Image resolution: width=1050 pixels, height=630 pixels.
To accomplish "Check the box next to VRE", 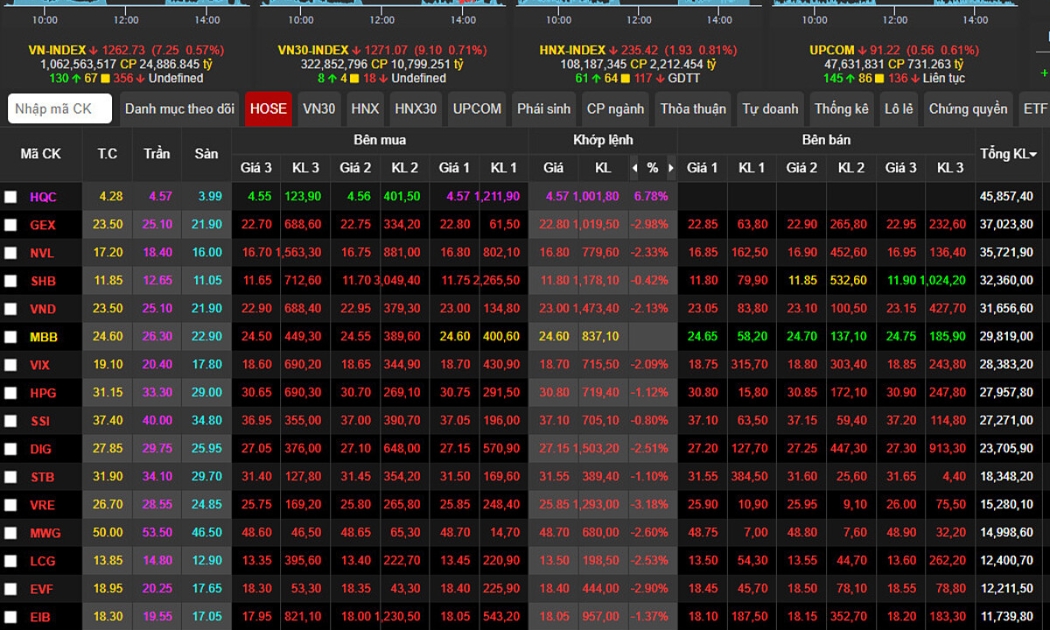I will pyautogui.click(x=11, y=505).
